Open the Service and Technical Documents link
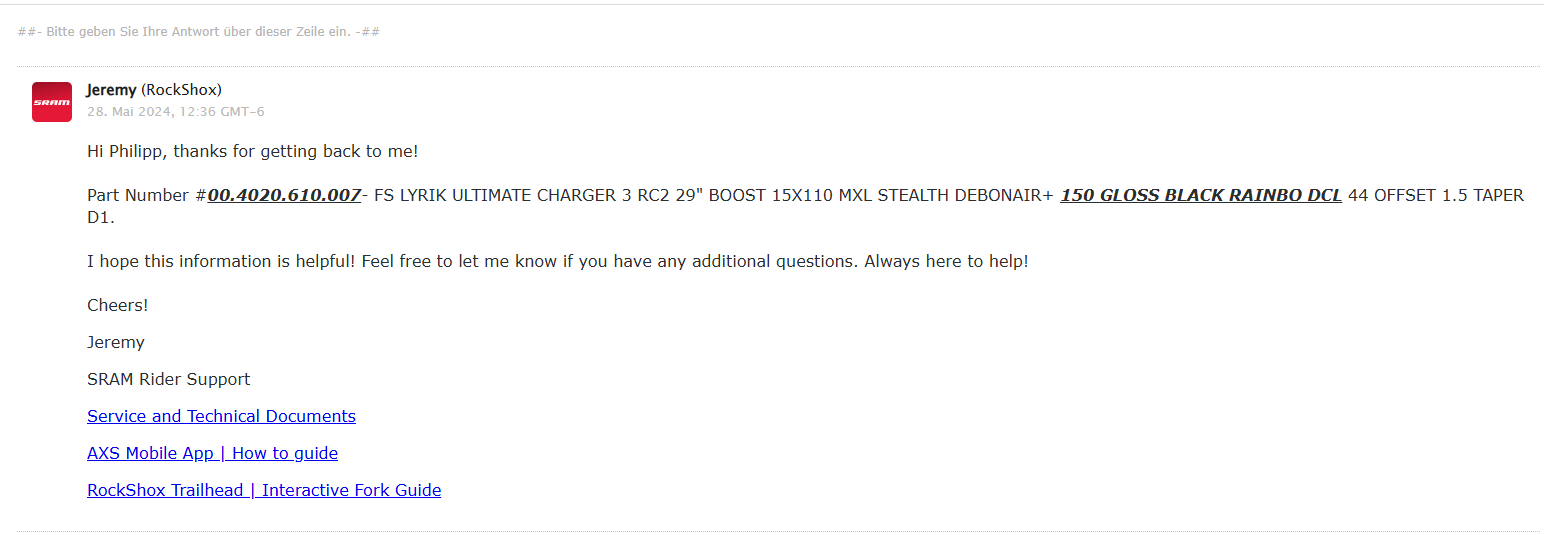Viewport: 1544px width, 535px height. coord(221,416)
